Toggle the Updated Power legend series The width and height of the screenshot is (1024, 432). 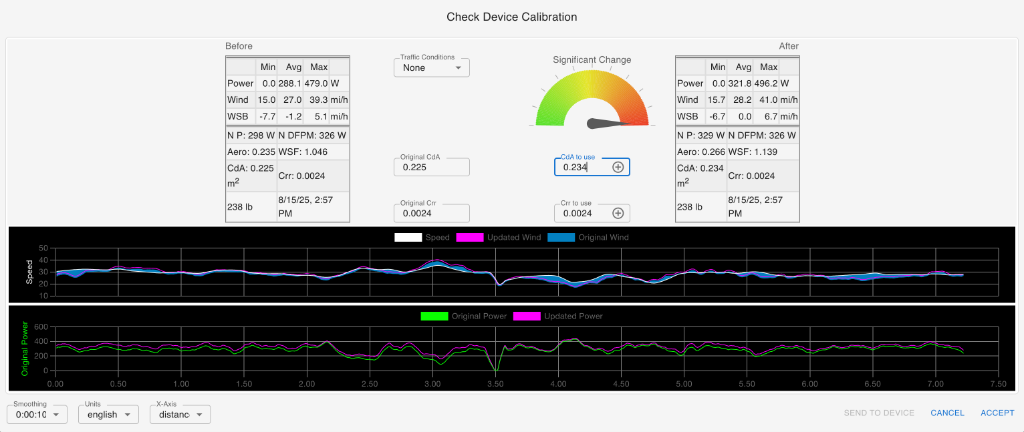(x=527, y=316)
